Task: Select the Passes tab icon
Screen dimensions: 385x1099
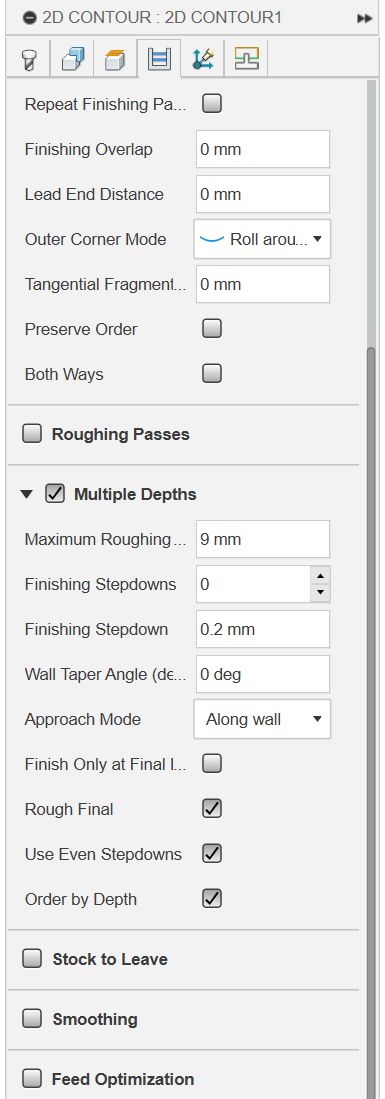Action: [159, 60]
